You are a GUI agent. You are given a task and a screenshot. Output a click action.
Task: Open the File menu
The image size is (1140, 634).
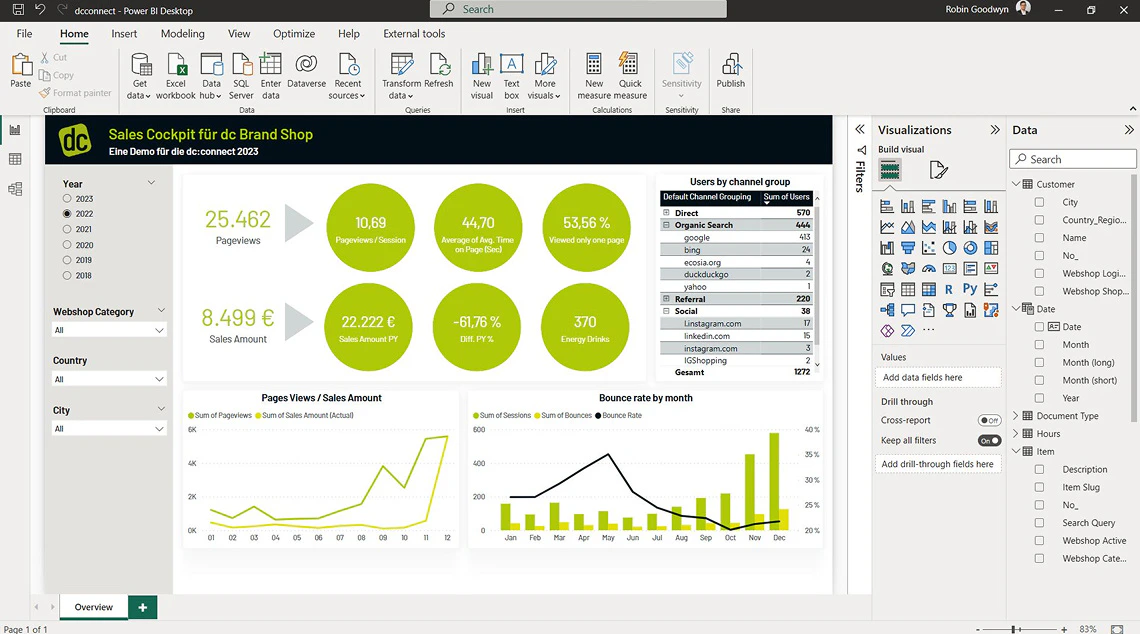point(25,33)
